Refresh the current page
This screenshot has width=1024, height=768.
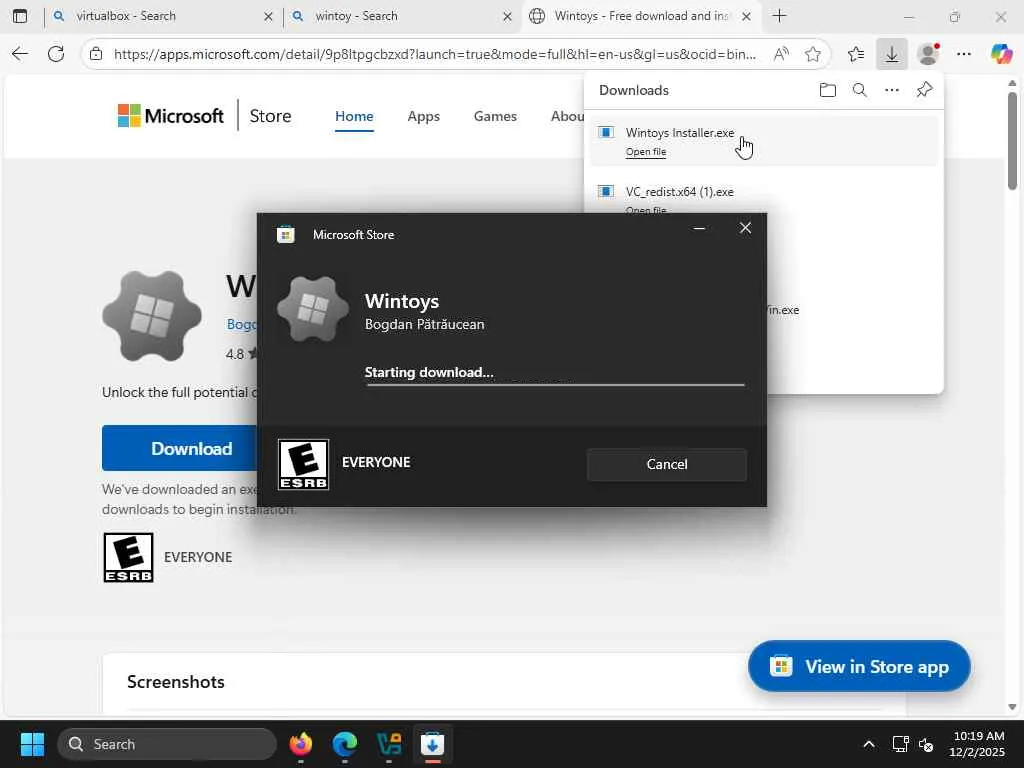pos(56,54)
